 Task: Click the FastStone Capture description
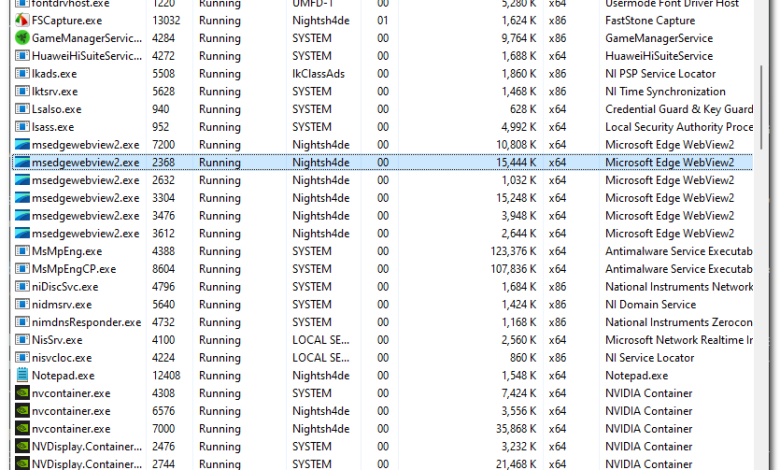click(650, 21)
